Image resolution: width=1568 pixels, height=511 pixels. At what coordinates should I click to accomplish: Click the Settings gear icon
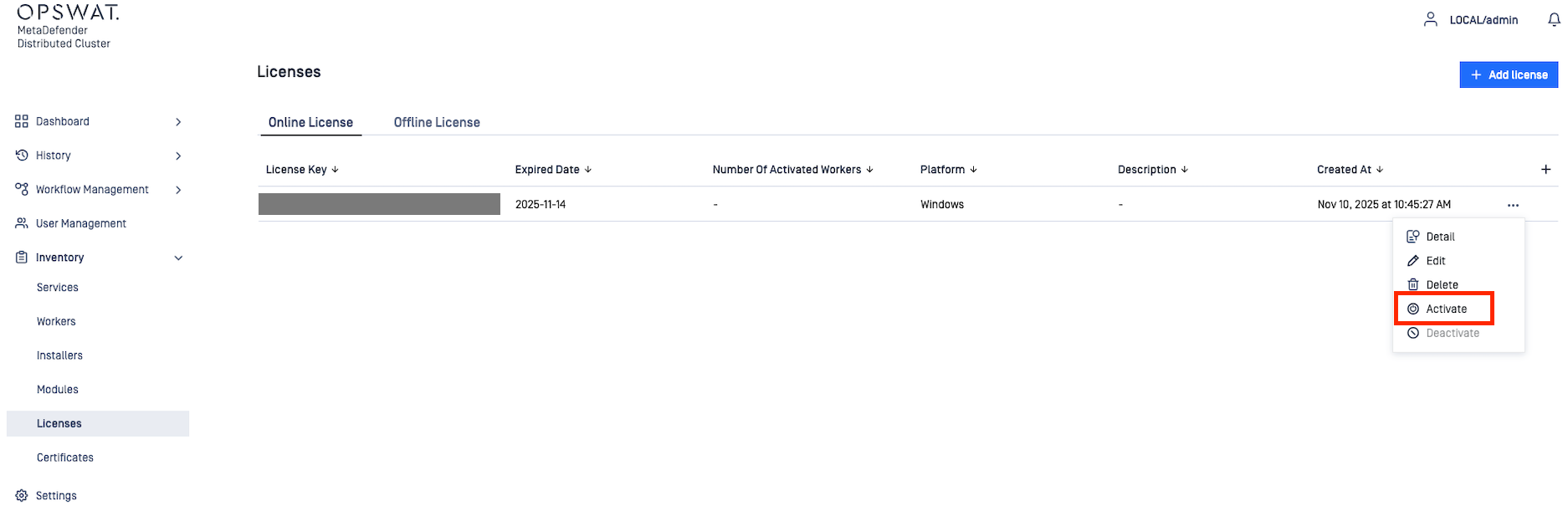pos(22,496)
